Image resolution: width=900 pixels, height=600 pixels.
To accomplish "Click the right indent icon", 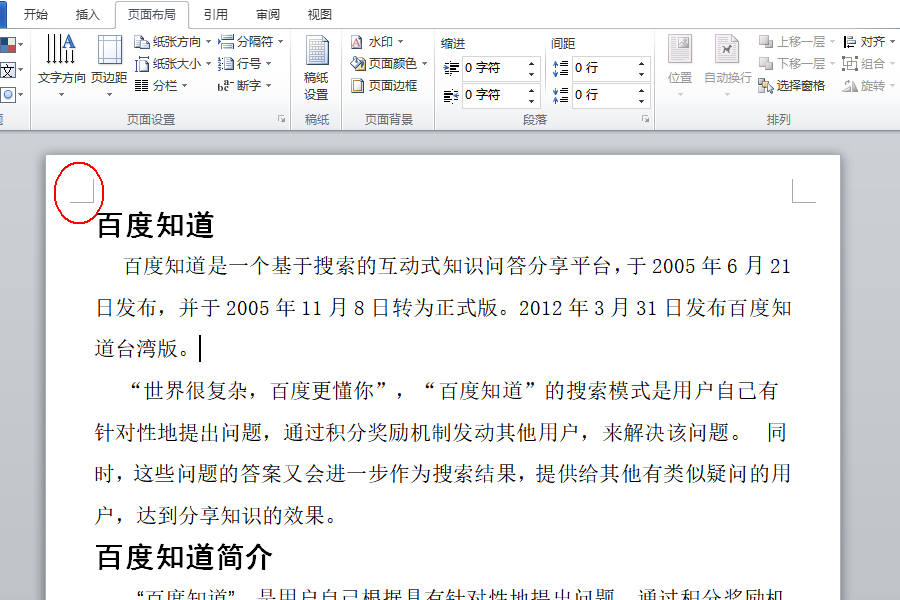I will pos(451,95).
